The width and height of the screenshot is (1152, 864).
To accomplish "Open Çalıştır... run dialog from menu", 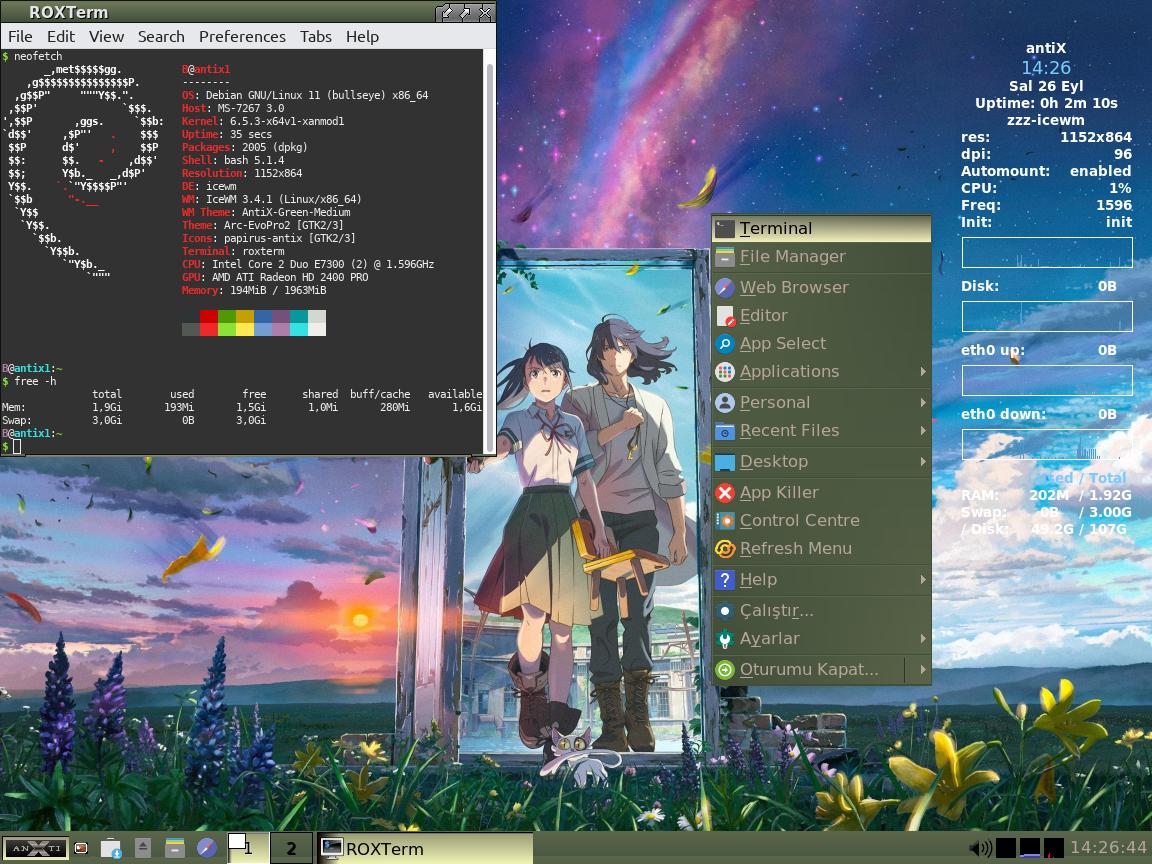I will coord(821,611).
